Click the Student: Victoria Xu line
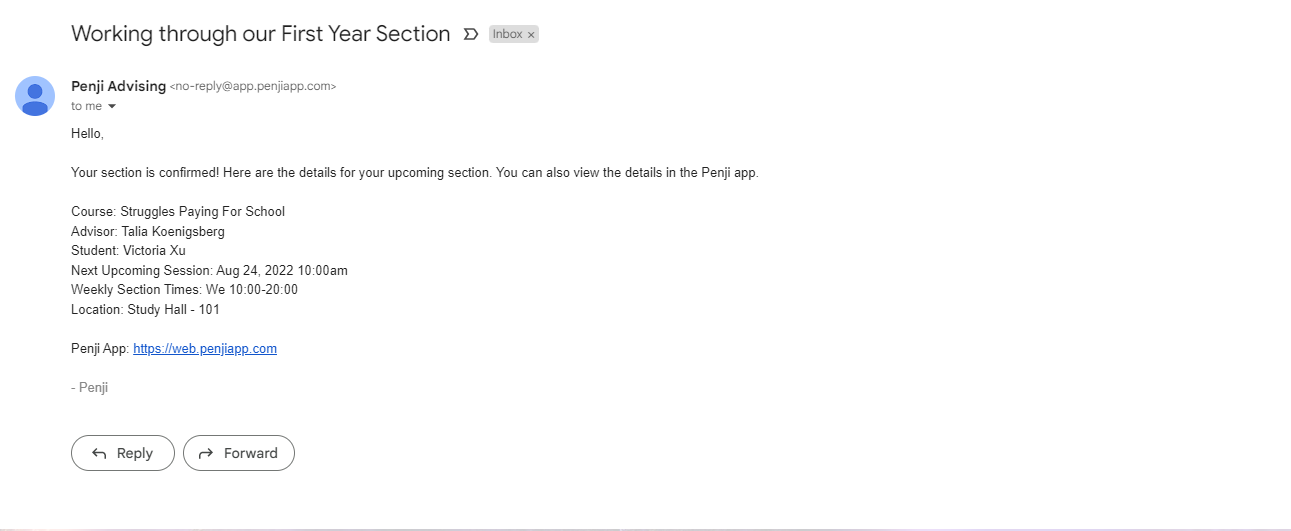 point(128,251)
